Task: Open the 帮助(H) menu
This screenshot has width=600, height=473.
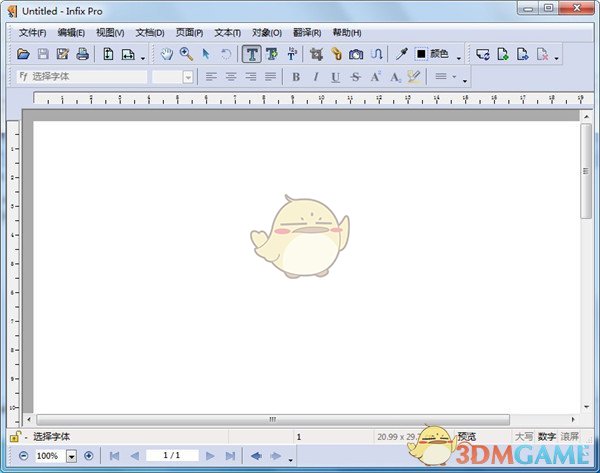Action: [x=347, y=33]
